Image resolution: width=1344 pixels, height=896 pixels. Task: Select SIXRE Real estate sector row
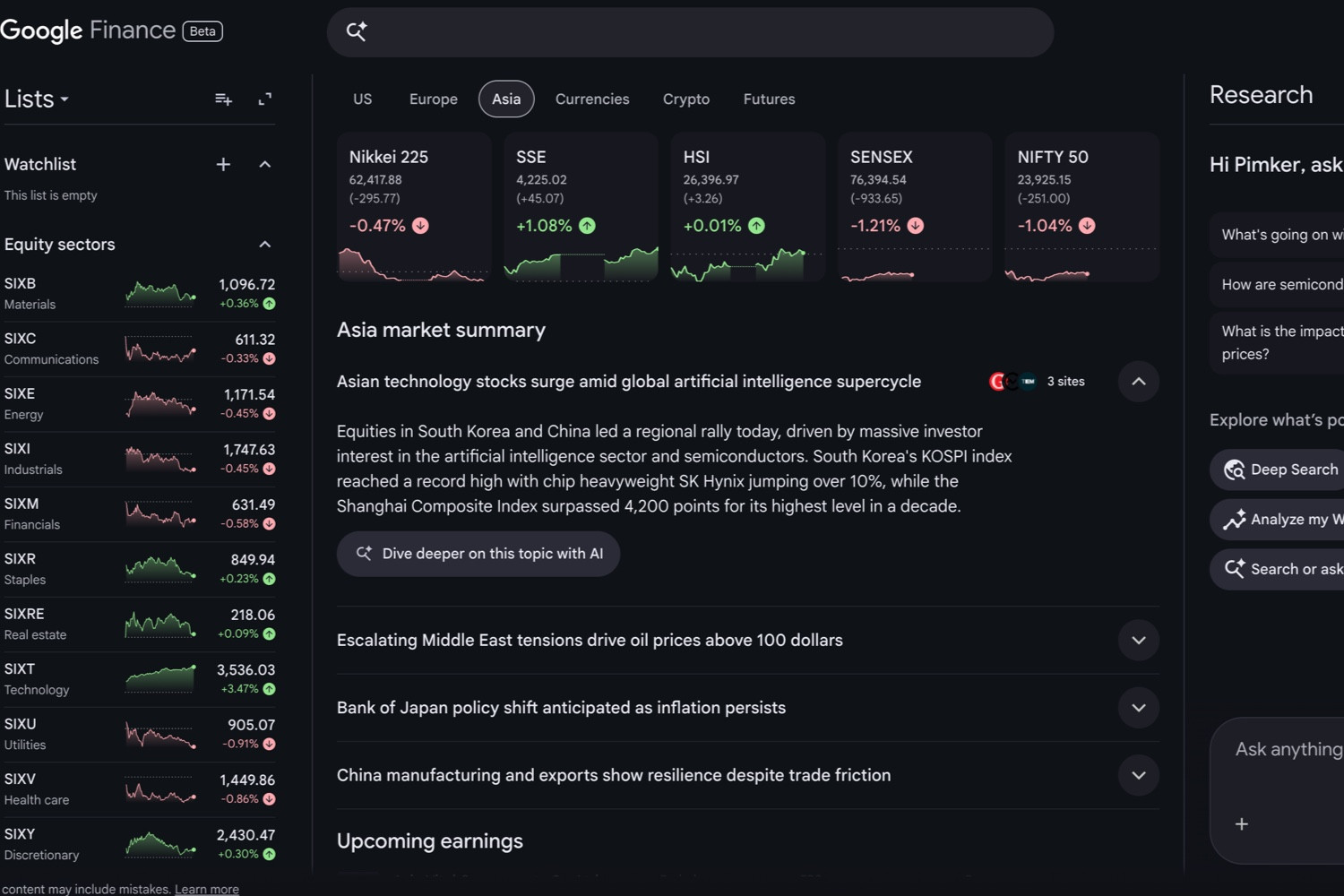point(139,625)
